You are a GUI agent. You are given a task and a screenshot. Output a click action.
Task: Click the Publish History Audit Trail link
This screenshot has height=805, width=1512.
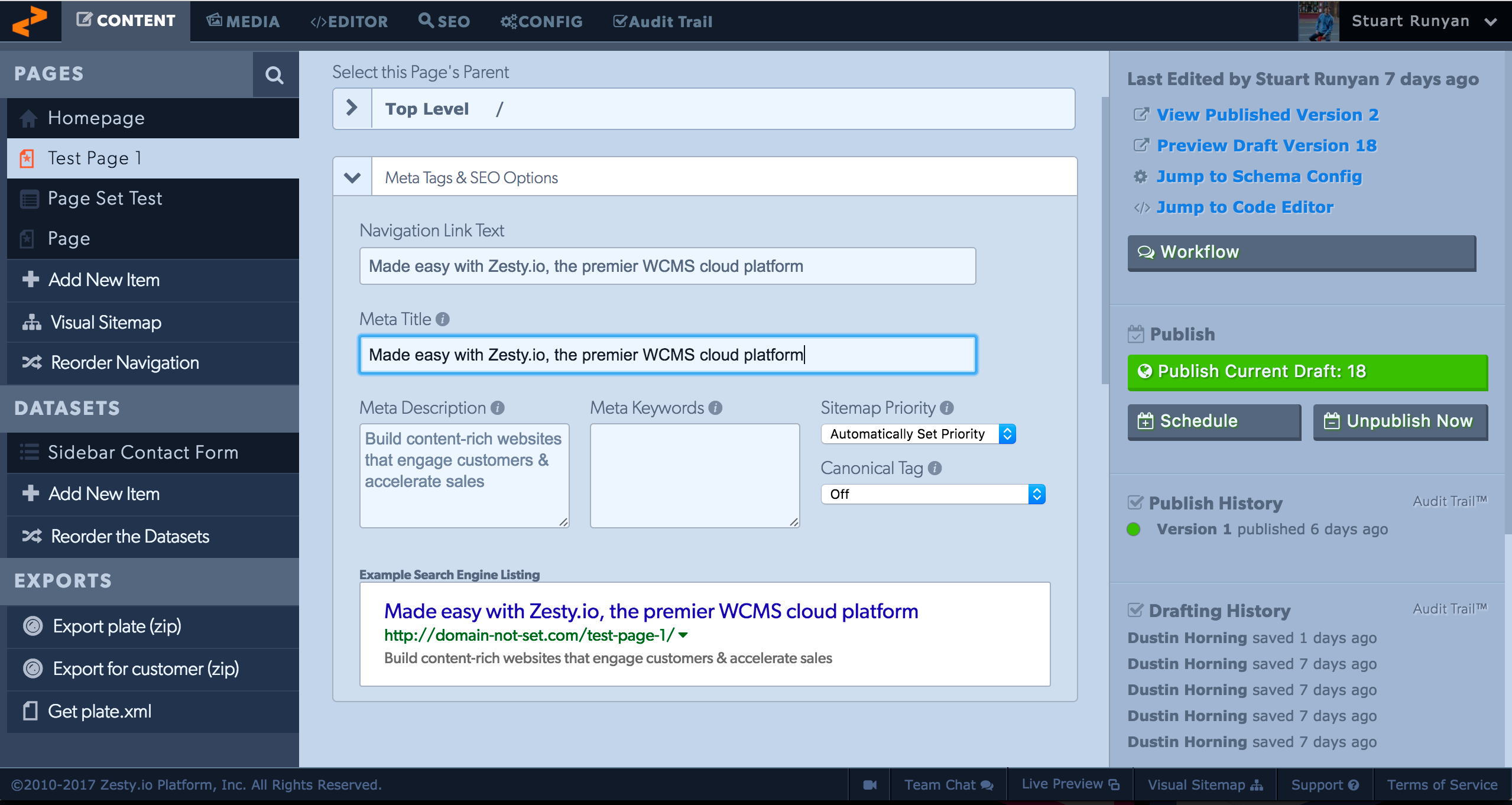pos(1450,501)
